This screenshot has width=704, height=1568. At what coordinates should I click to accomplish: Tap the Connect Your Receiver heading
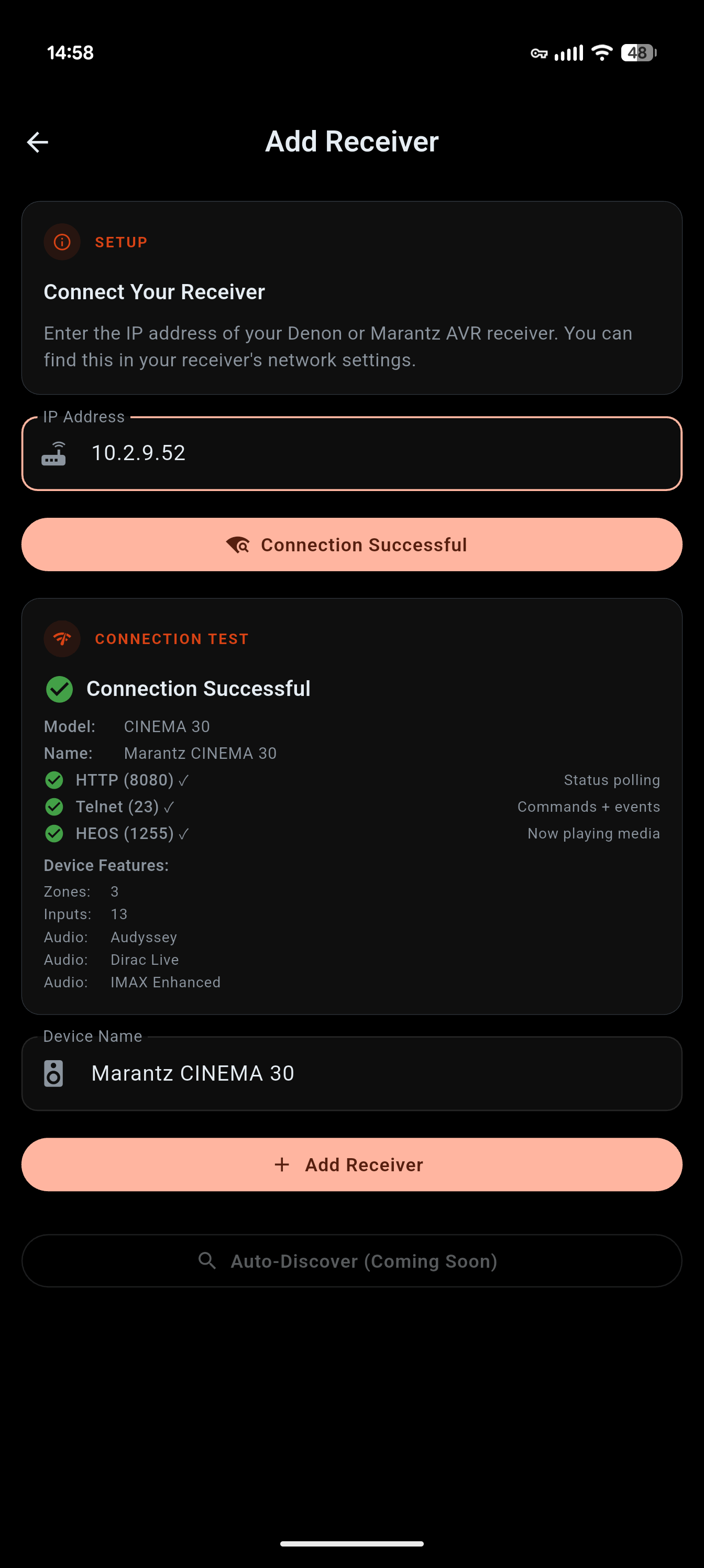155,292
